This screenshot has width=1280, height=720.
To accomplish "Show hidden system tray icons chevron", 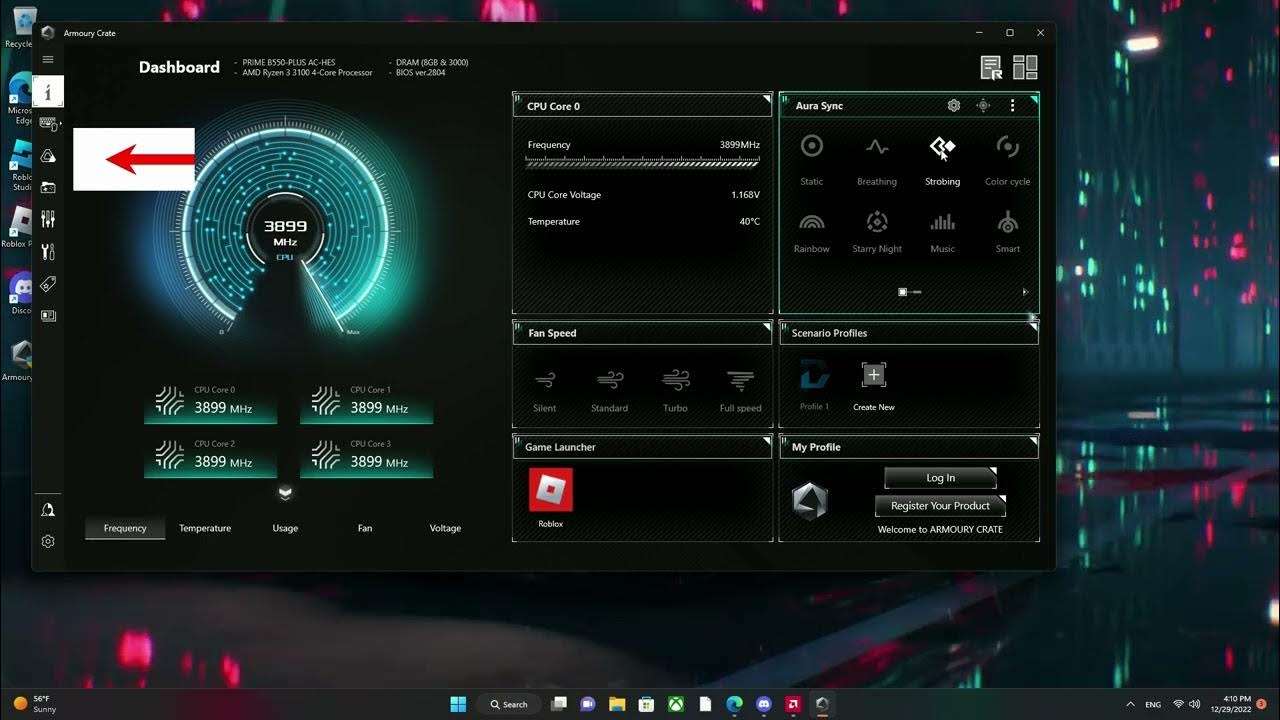I will (1130, 704).
